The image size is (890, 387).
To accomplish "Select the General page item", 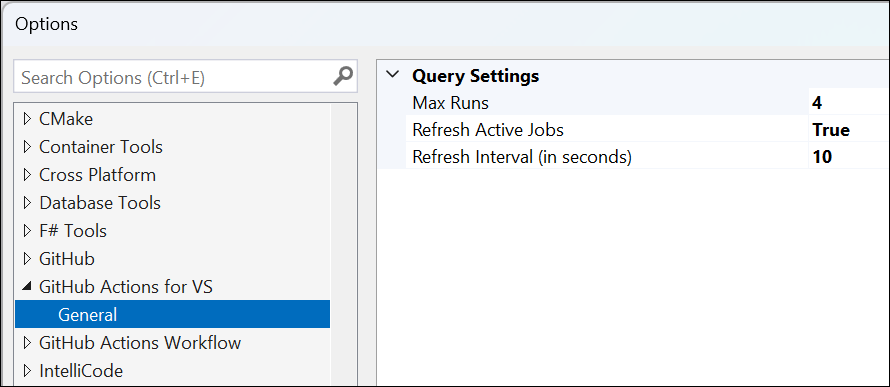I will pos(173,314).
